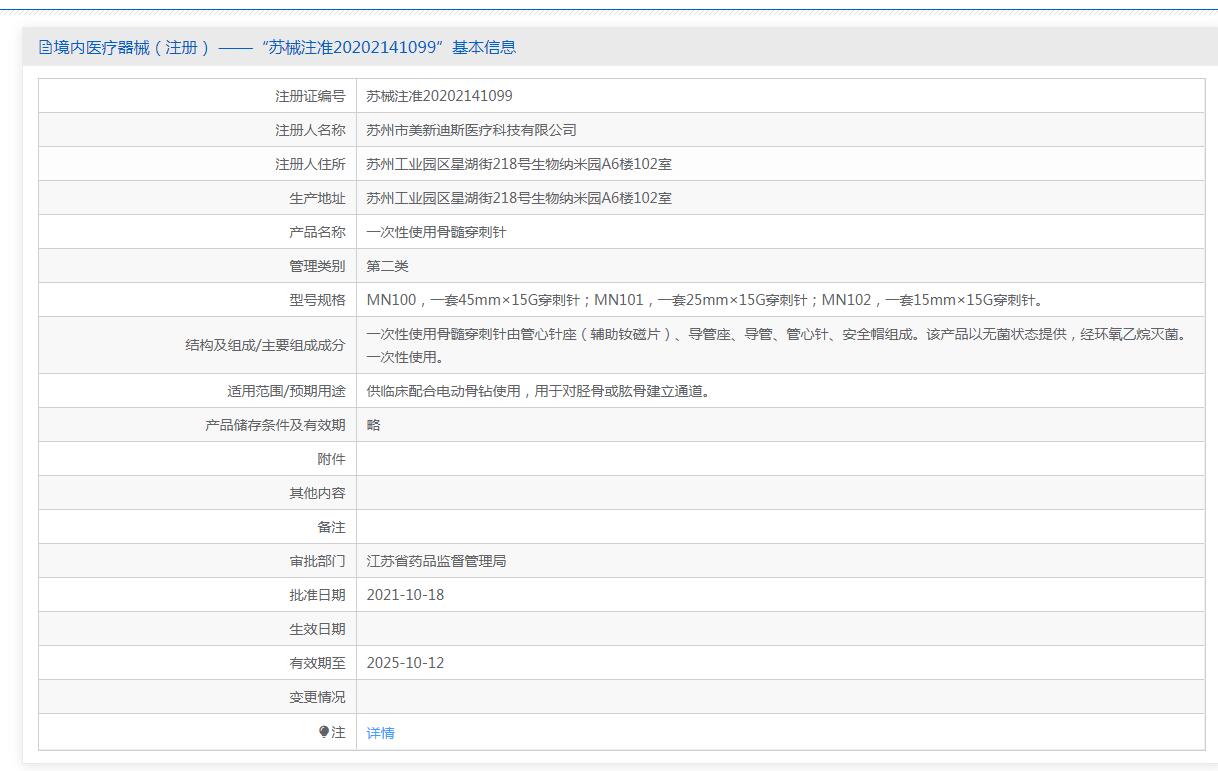
Task: Select product name 一次性使用骨髓穿刺针
Action: click(x=436, y=232)
